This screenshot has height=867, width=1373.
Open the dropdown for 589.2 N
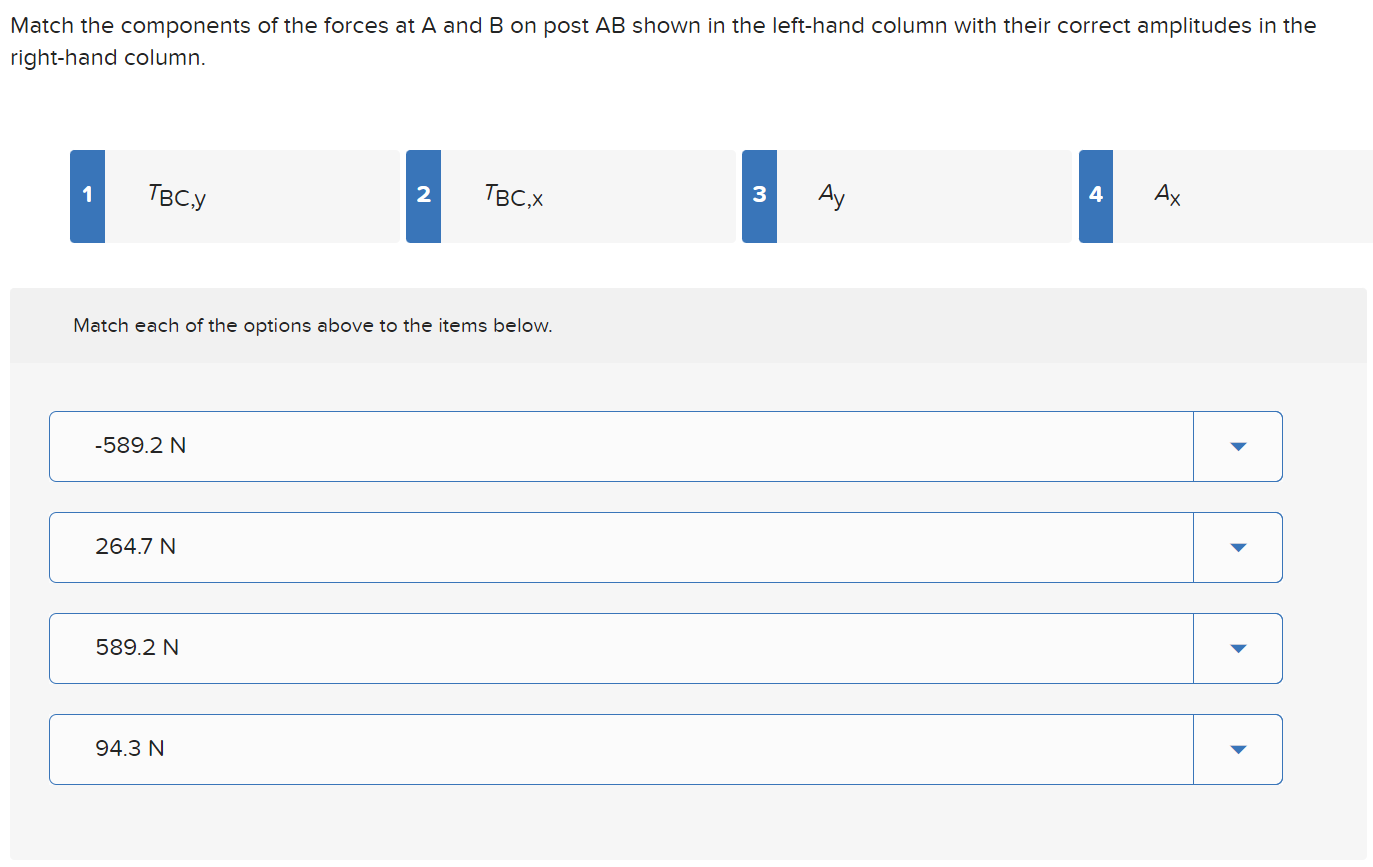(x=1238, y=648)
